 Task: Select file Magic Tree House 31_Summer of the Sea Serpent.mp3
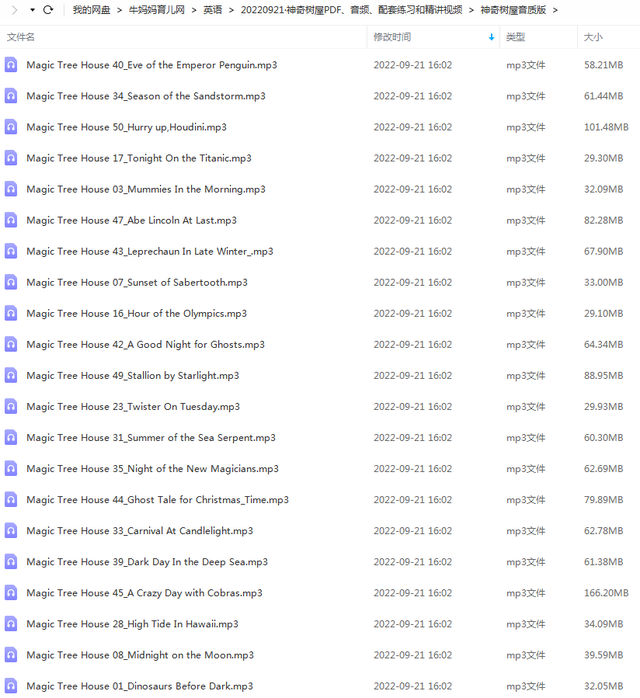pyautogui.click(x=151, y=438)
